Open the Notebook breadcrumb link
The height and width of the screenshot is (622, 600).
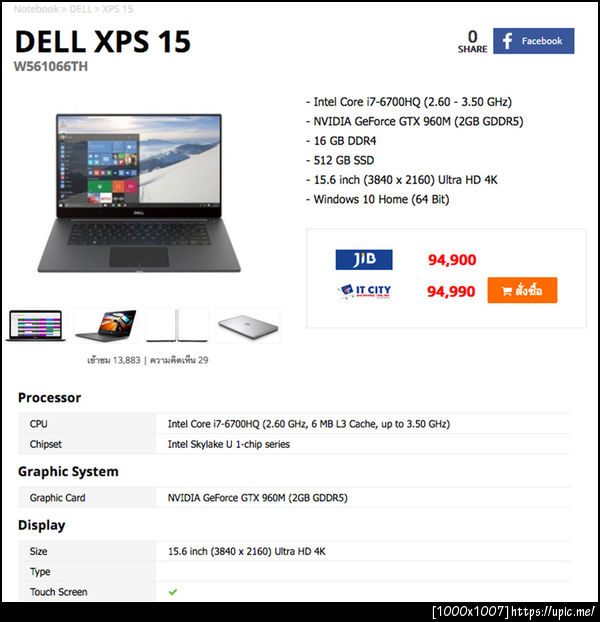pyautogui.click(x=36, y=9)
